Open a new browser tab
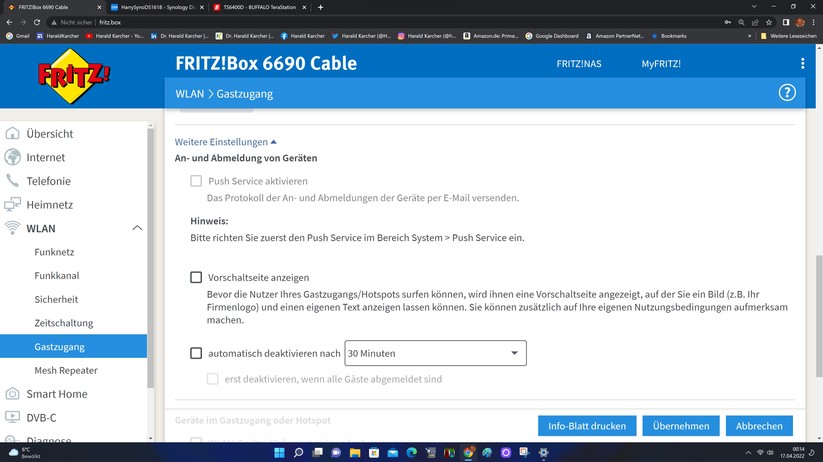Viewport: 823px width, 462px height. [x=320, y=7]
